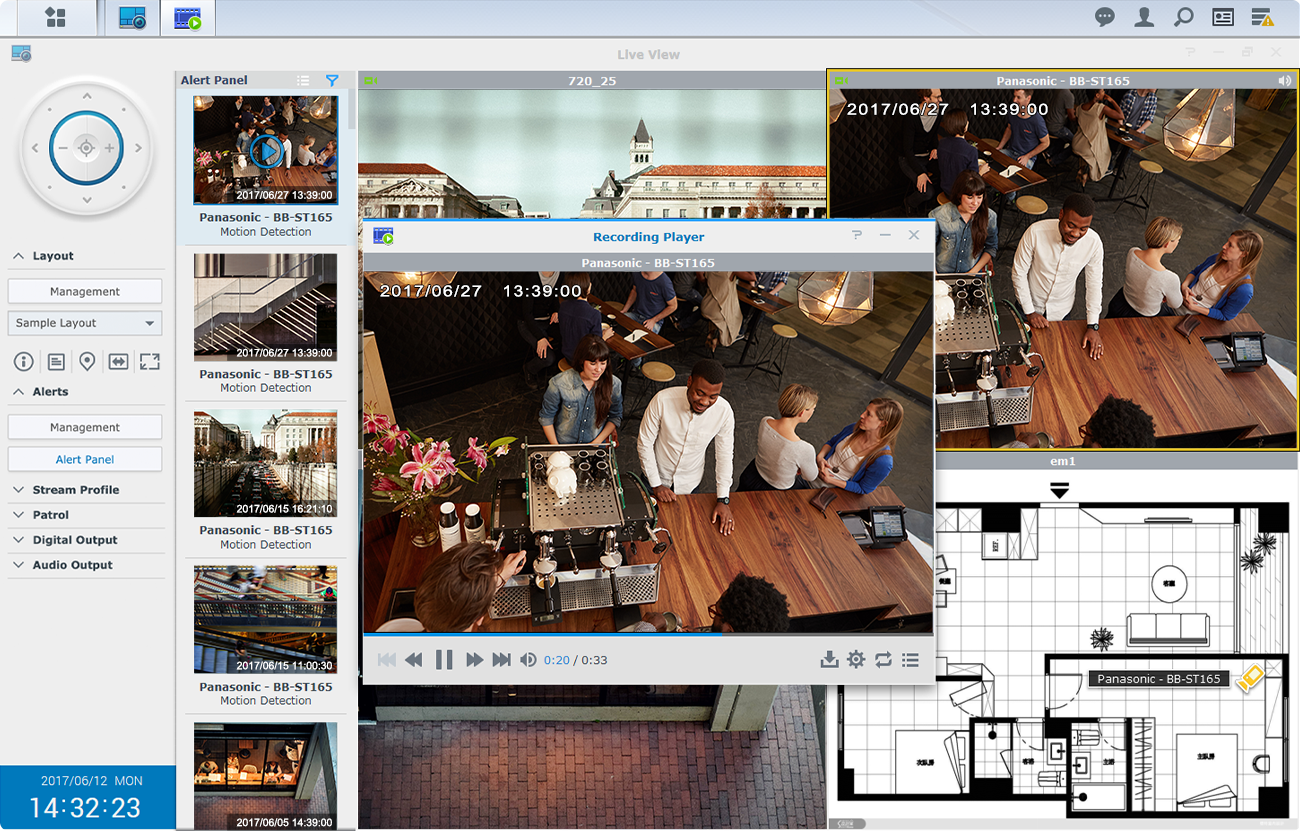Toggle loop playback in Recording Player

point(883,660)
